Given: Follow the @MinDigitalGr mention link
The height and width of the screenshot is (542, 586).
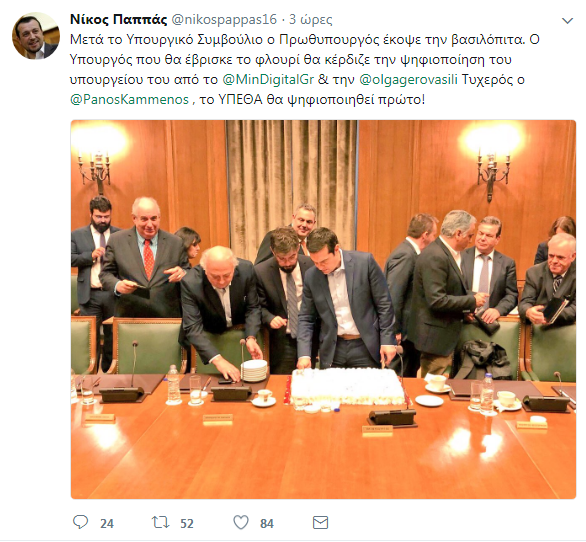Looking at the screenshot, I should click(268, 80).
